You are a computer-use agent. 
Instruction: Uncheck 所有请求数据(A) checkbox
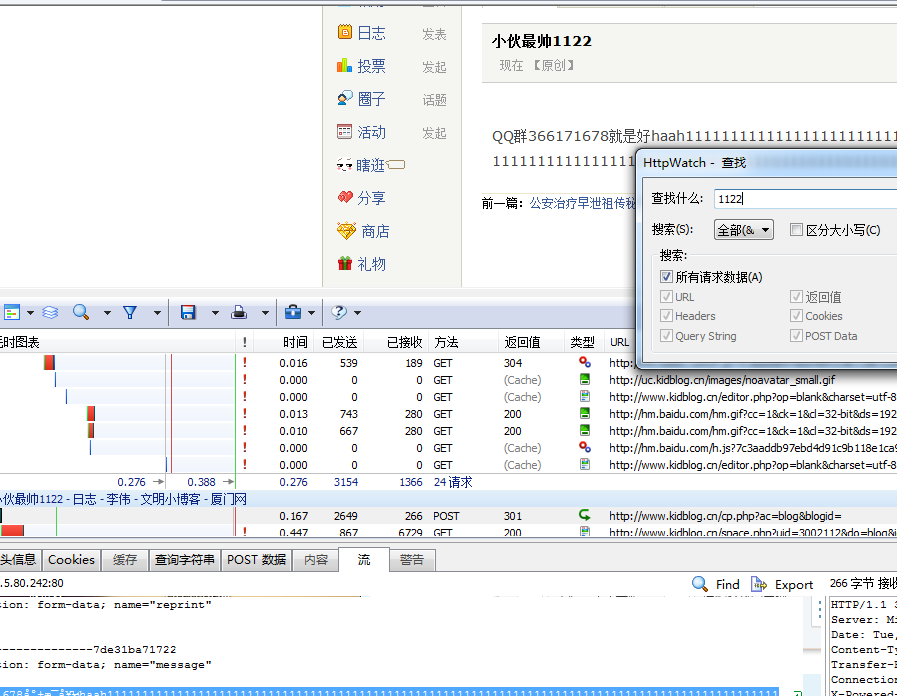pos(666,277)
